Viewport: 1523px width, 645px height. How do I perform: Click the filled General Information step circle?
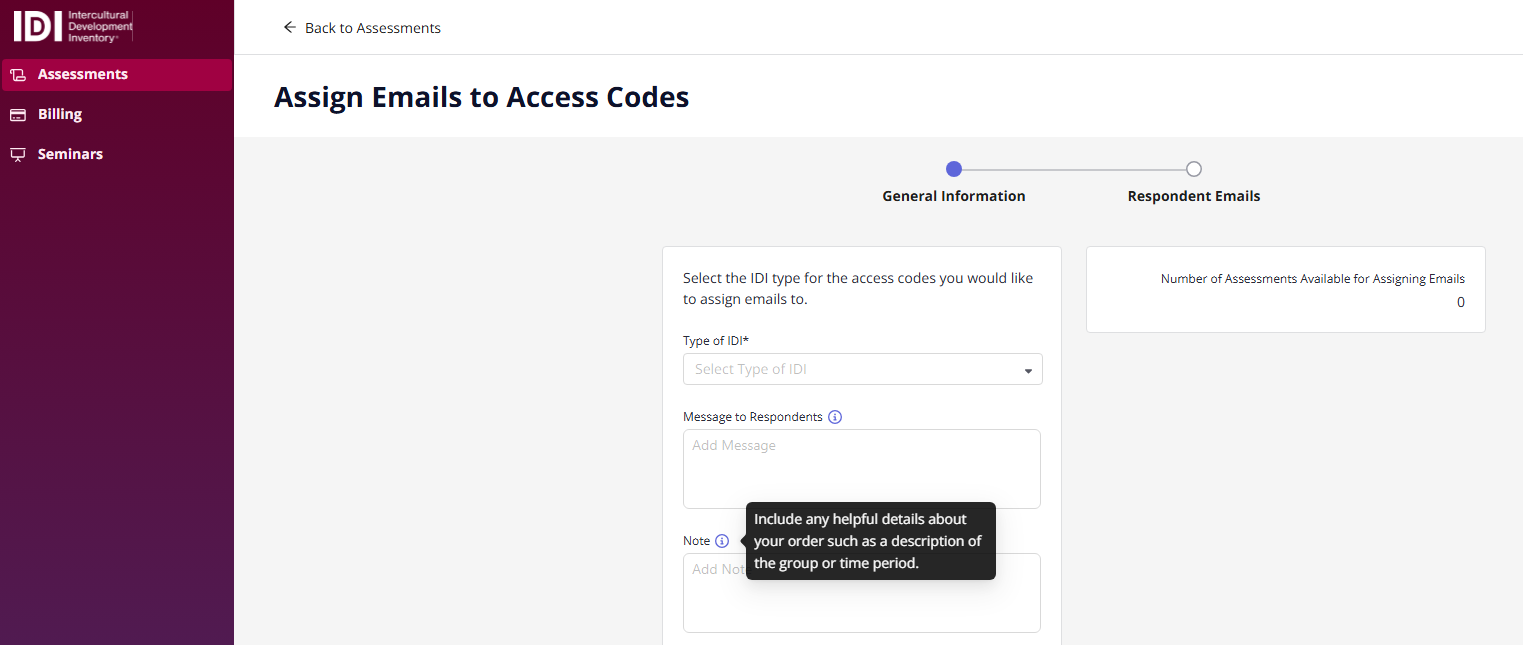(954, 169)
